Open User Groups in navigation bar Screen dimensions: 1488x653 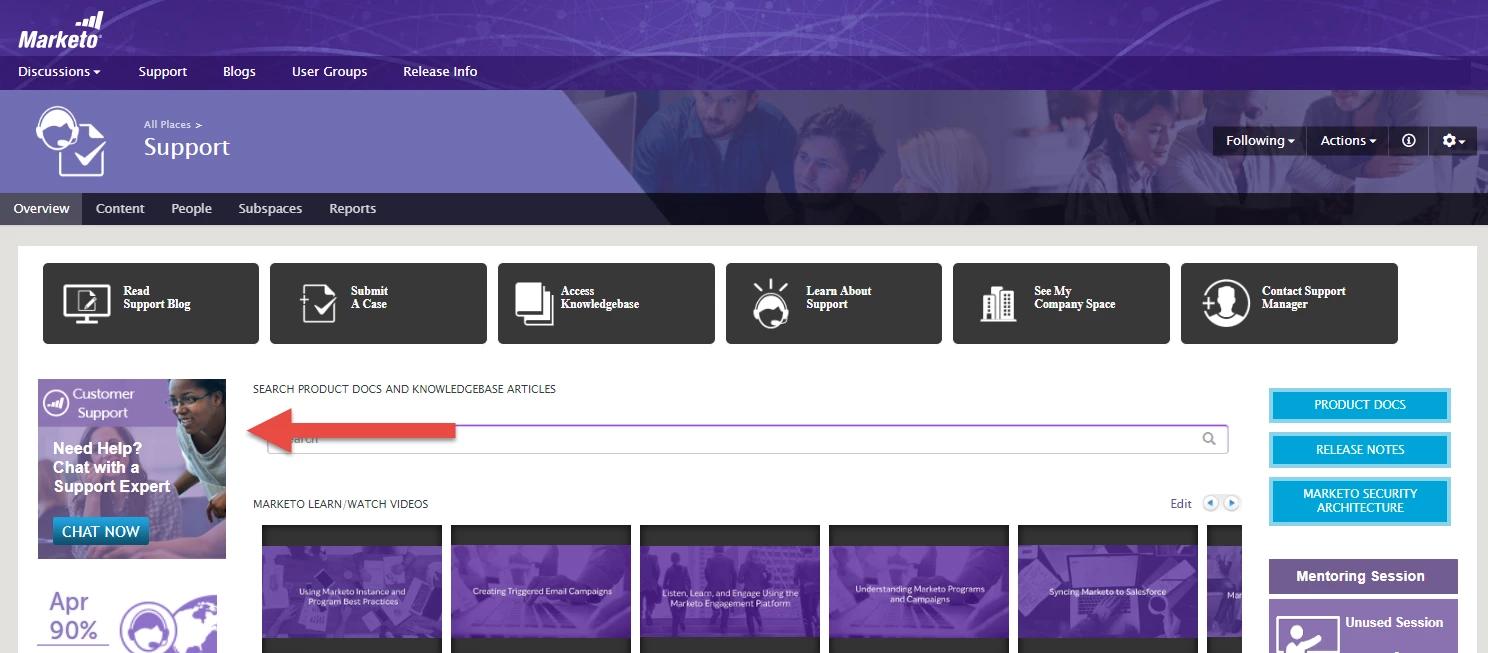[329, 72]
